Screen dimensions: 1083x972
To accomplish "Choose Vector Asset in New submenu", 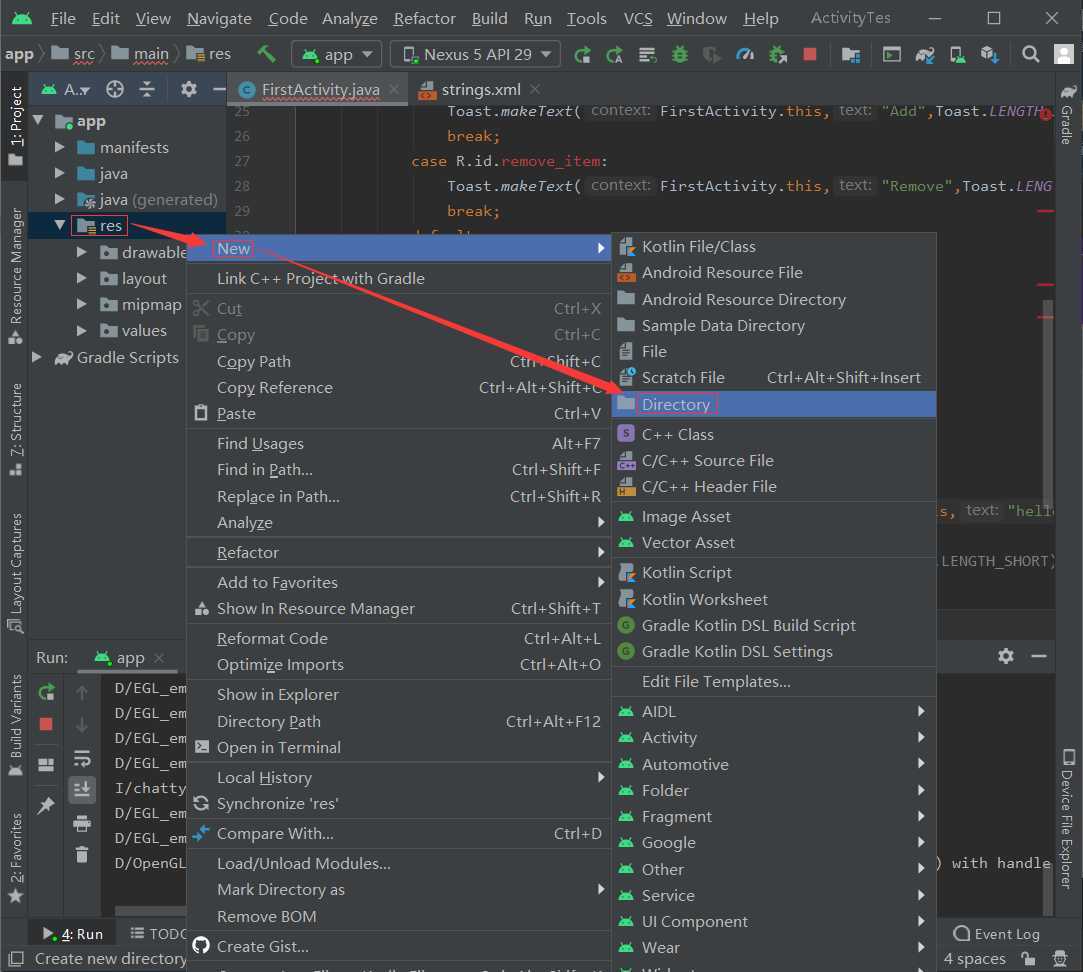I will 774,543.
